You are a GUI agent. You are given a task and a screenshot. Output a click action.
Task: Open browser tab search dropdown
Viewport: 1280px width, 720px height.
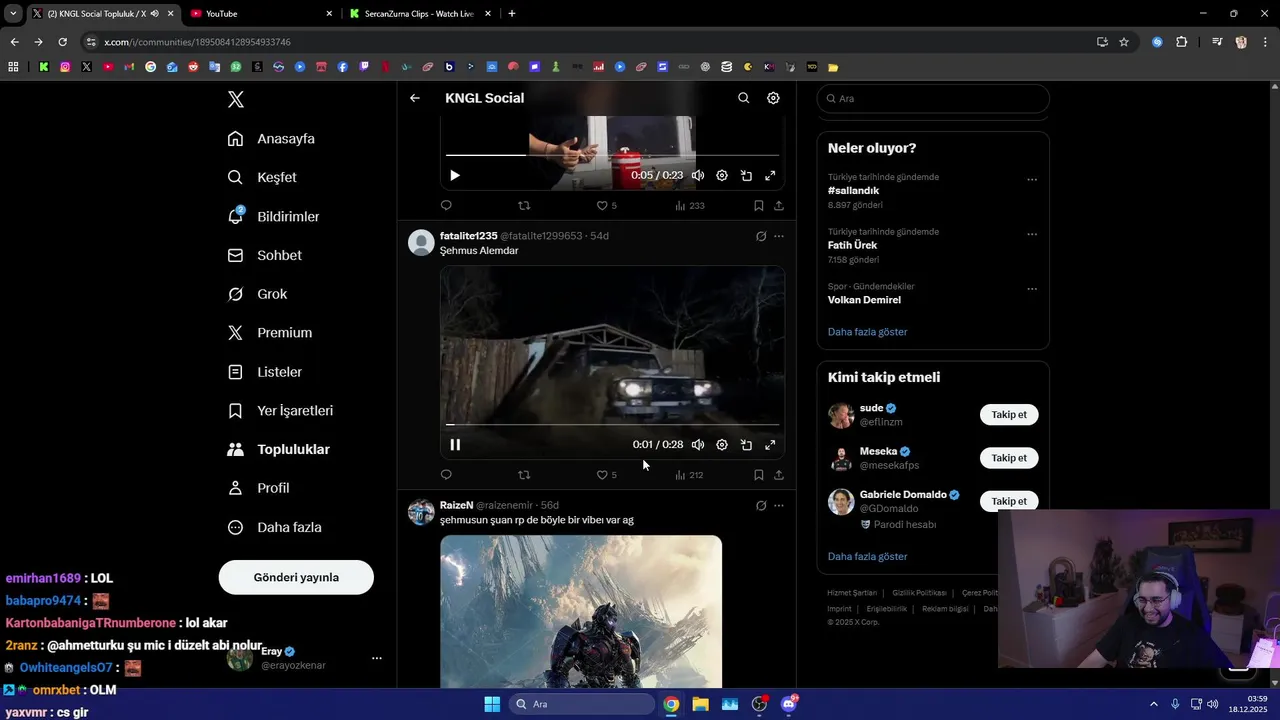click(13, 13)
